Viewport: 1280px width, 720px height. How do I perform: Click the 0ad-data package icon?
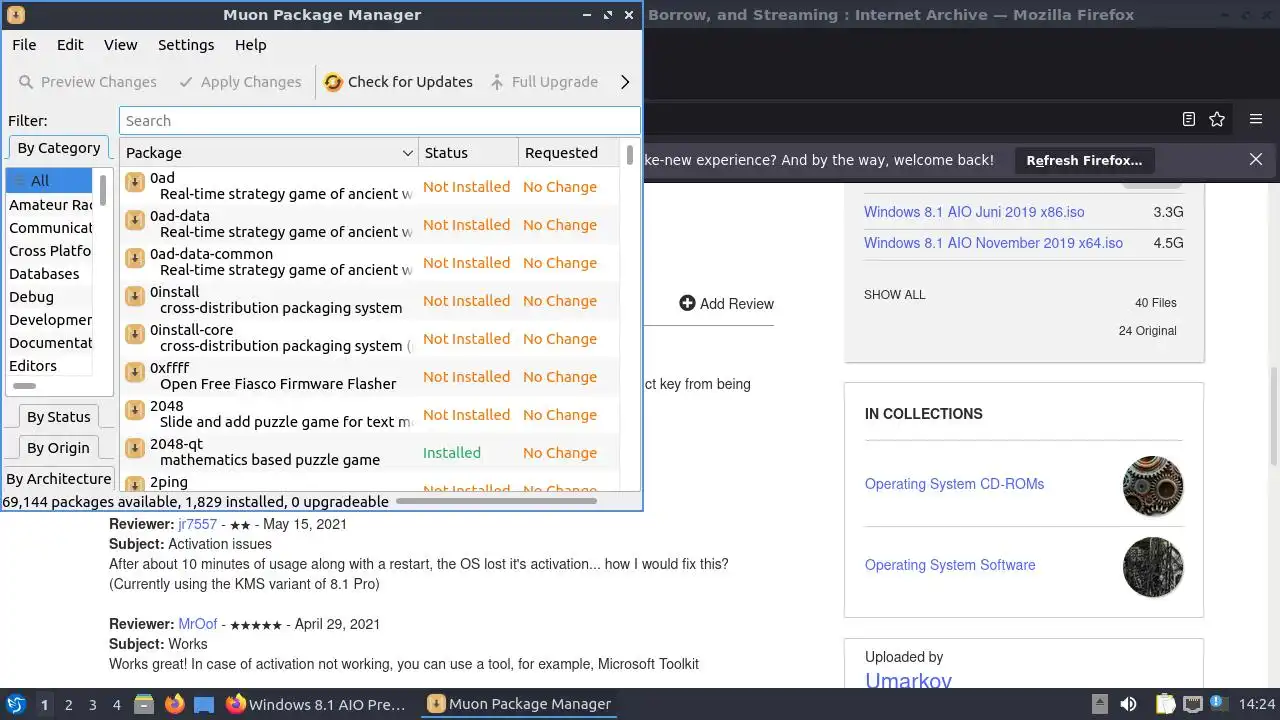coord(135,220)
